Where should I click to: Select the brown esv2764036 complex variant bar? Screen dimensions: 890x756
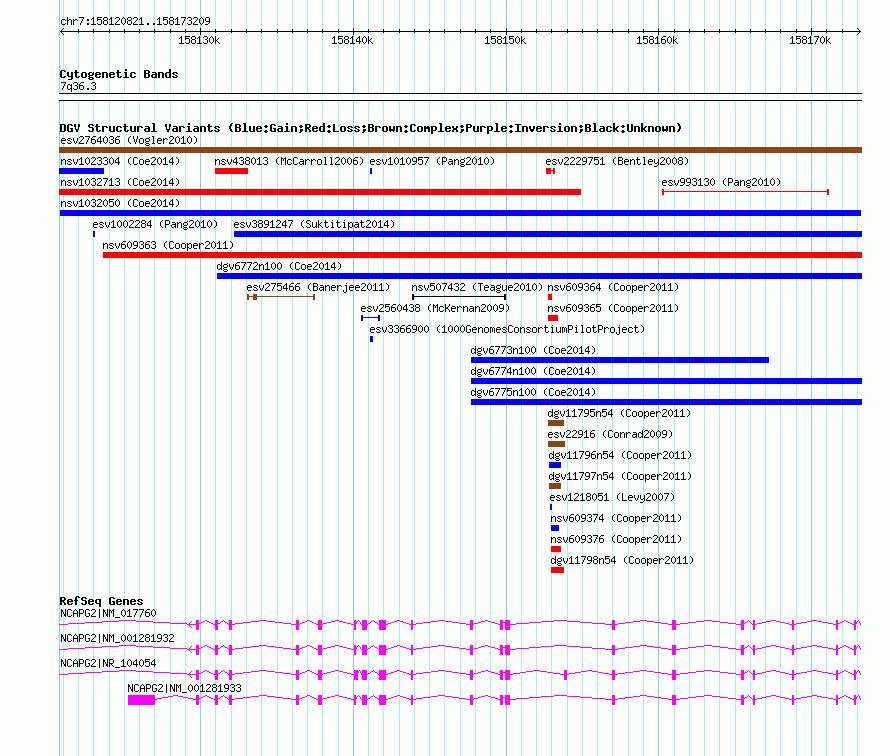pos(460,150)
